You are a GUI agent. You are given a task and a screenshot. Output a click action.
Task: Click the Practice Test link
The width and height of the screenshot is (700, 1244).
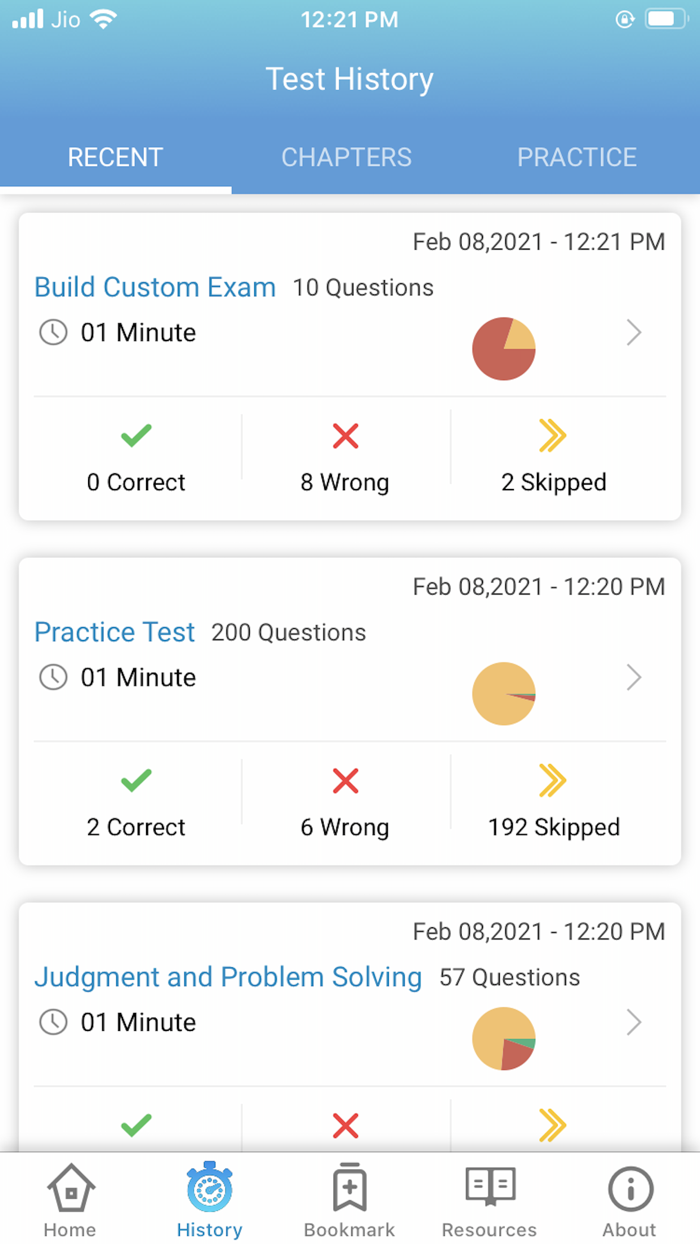click(x=114, y=632)
